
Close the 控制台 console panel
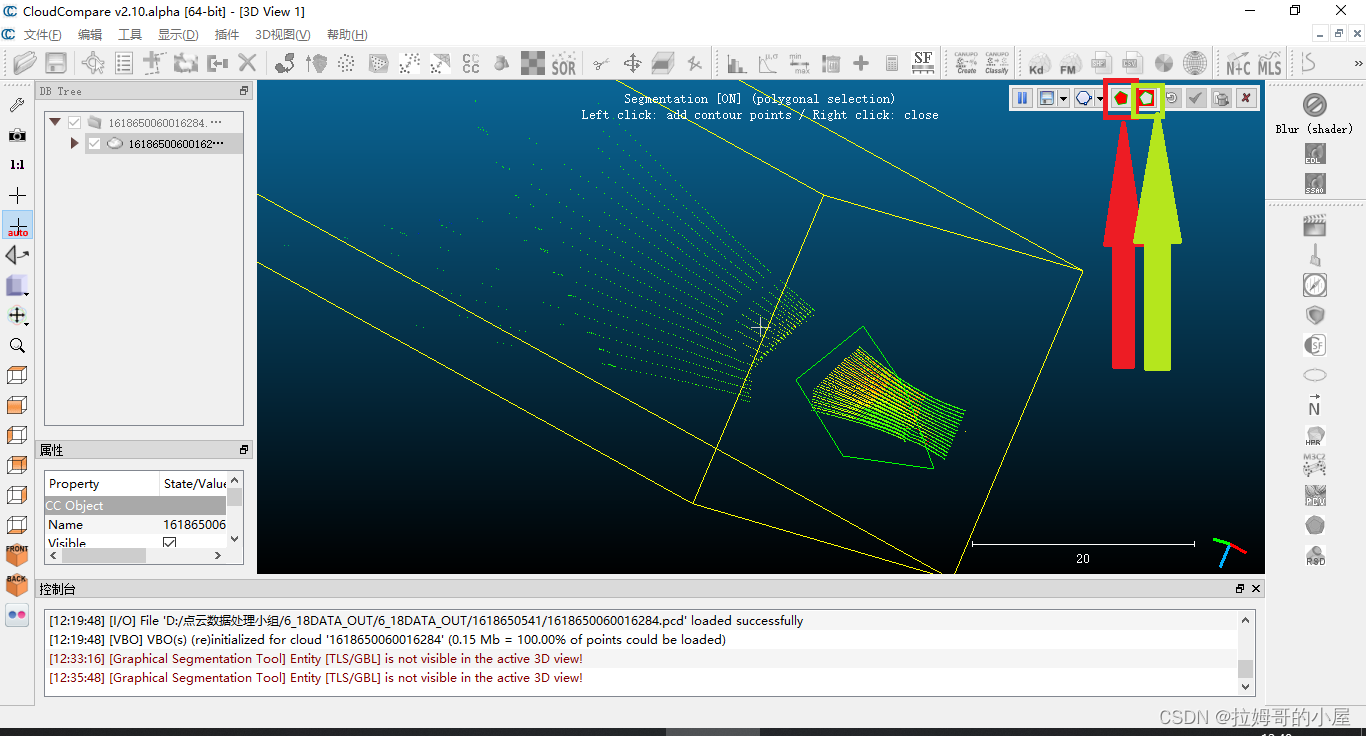point(1256,589)
